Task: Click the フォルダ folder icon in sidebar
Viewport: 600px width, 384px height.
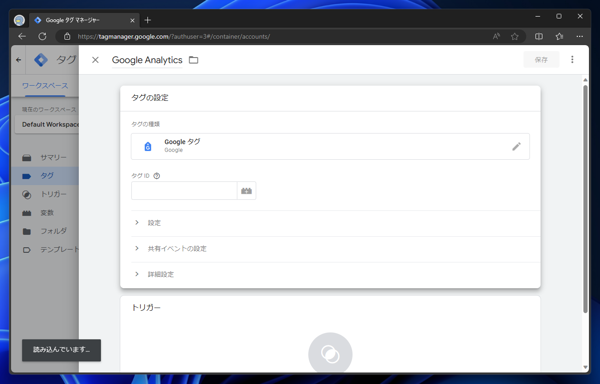Action: (26, 231)
